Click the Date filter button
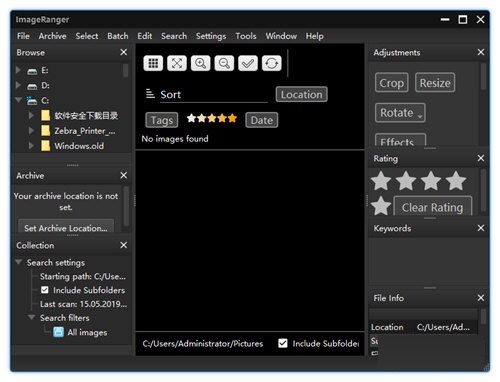This screenshot has height=382, width=500. (x=262, y=120)
